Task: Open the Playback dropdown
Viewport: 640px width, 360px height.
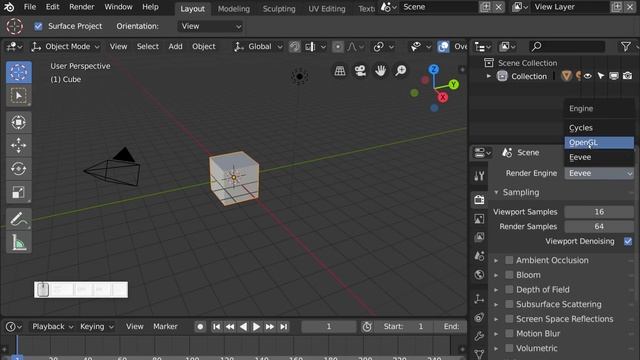Action: point(53,327)
